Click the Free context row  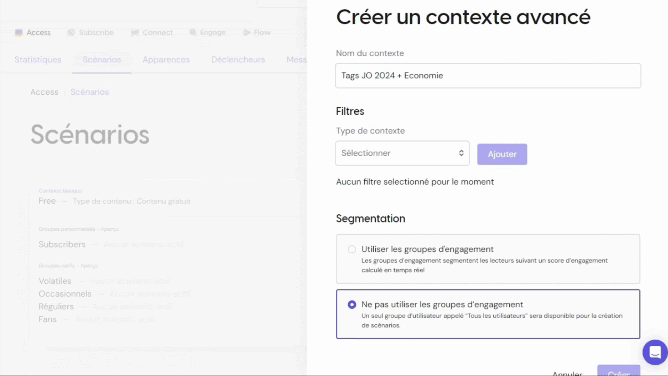(115, 201)
